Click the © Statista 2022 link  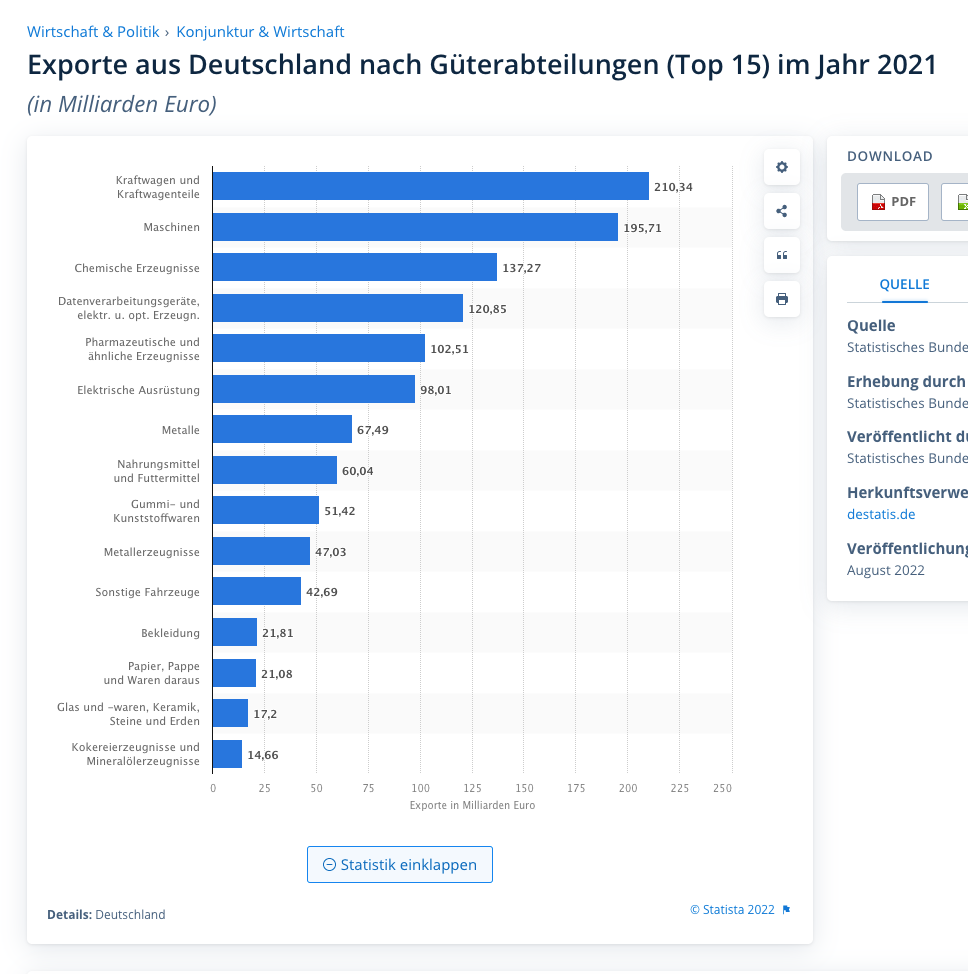click(731, 909)
